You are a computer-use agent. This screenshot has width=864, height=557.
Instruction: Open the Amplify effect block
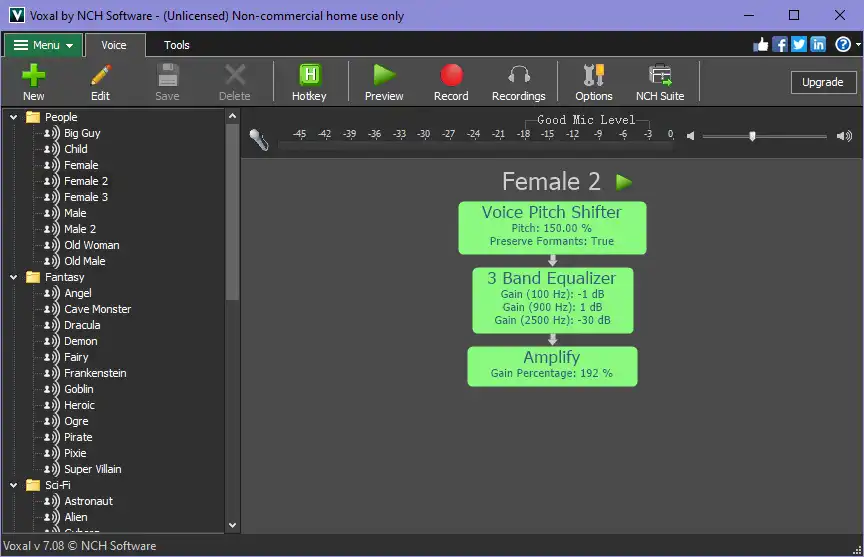click(552, 366)
